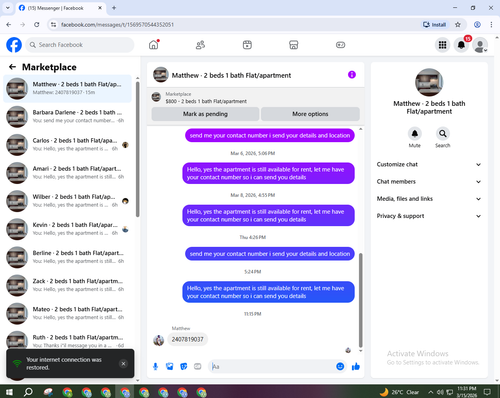
Task: Search in conversation via magnifier icon
Action: pos(443,134)
